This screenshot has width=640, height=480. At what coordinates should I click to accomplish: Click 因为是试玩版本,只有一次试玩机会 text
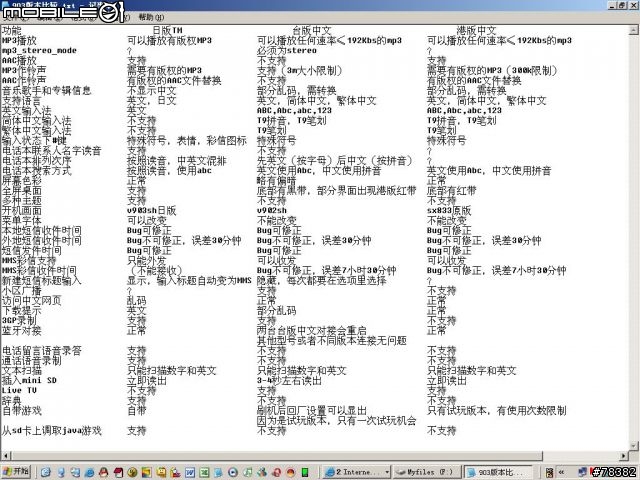[x=336, y=420]
